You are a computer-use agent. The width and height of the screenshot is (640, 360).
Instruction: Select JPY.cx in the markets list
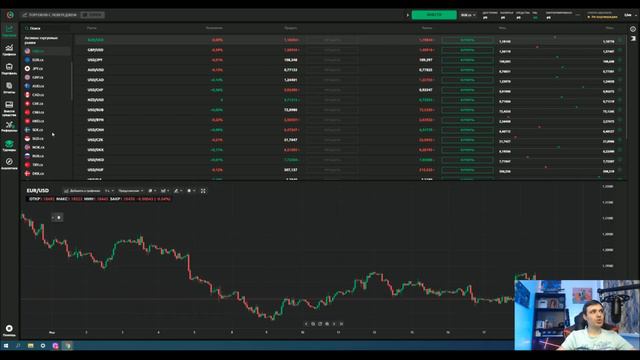click(x=47, y=69)
